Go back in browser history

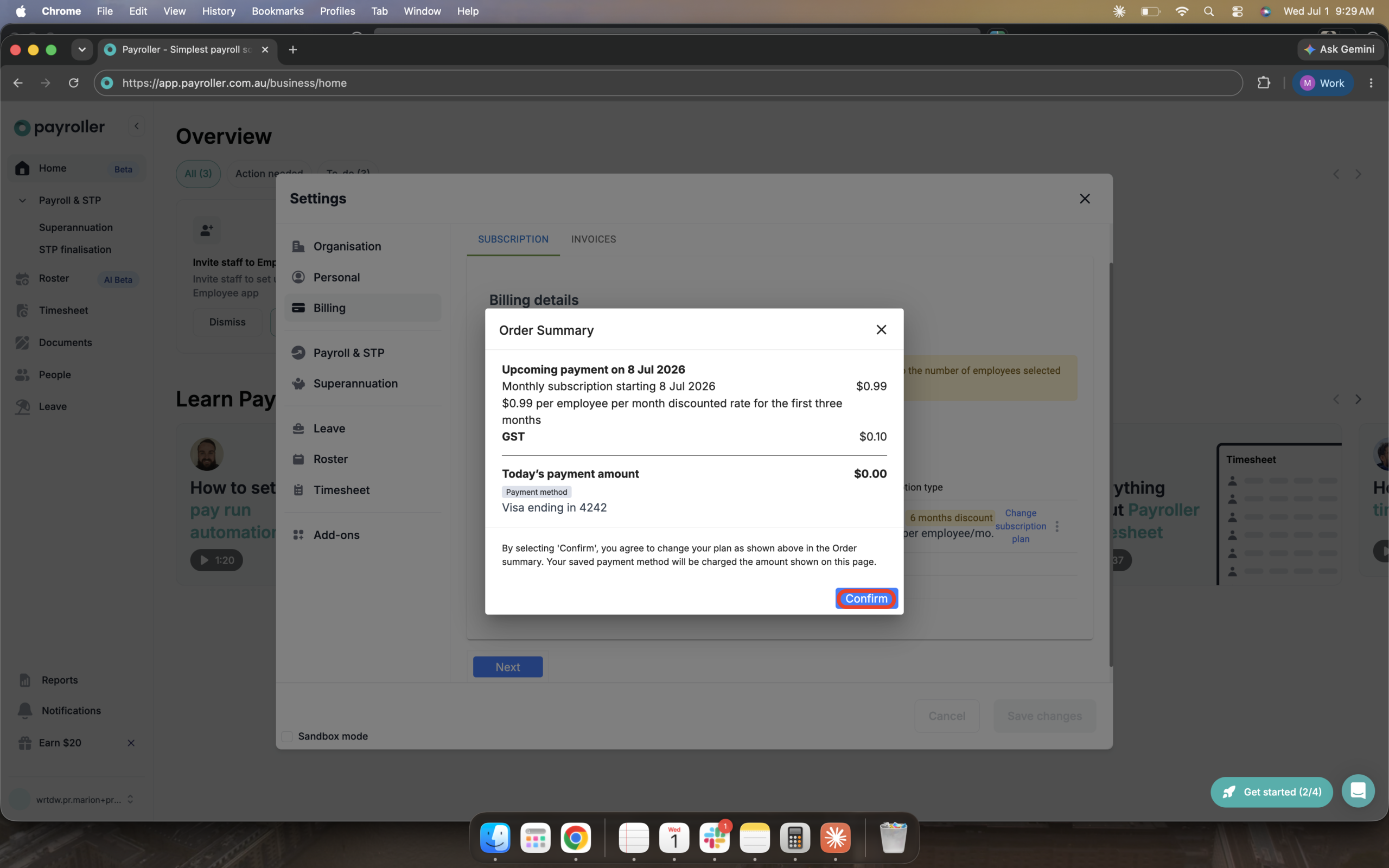[x=18, y=82]
